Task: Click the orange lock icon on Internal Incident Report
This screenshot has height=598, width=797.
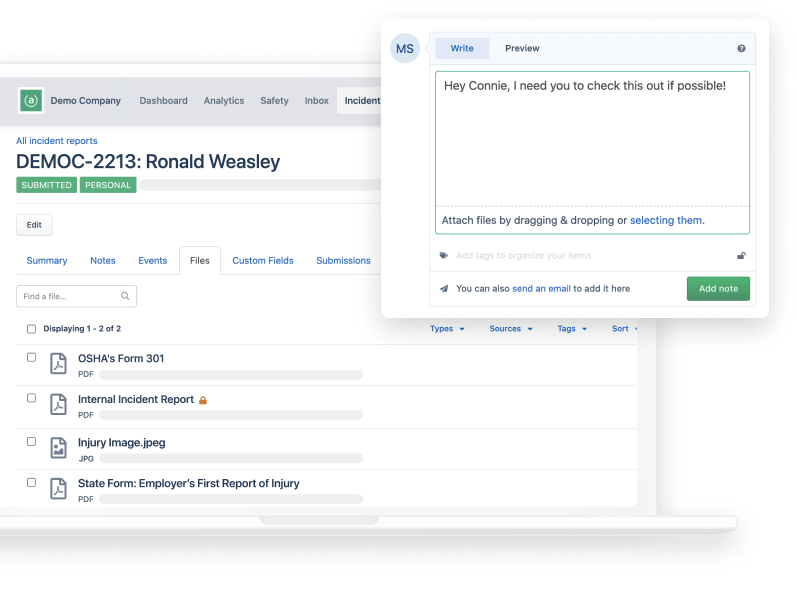Action: (203, 400)
